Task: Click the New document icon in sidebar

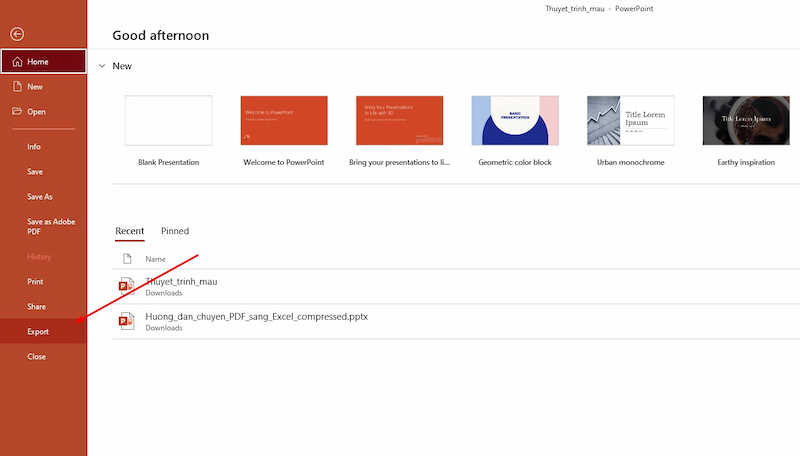Action: click(x=17, y=86)
